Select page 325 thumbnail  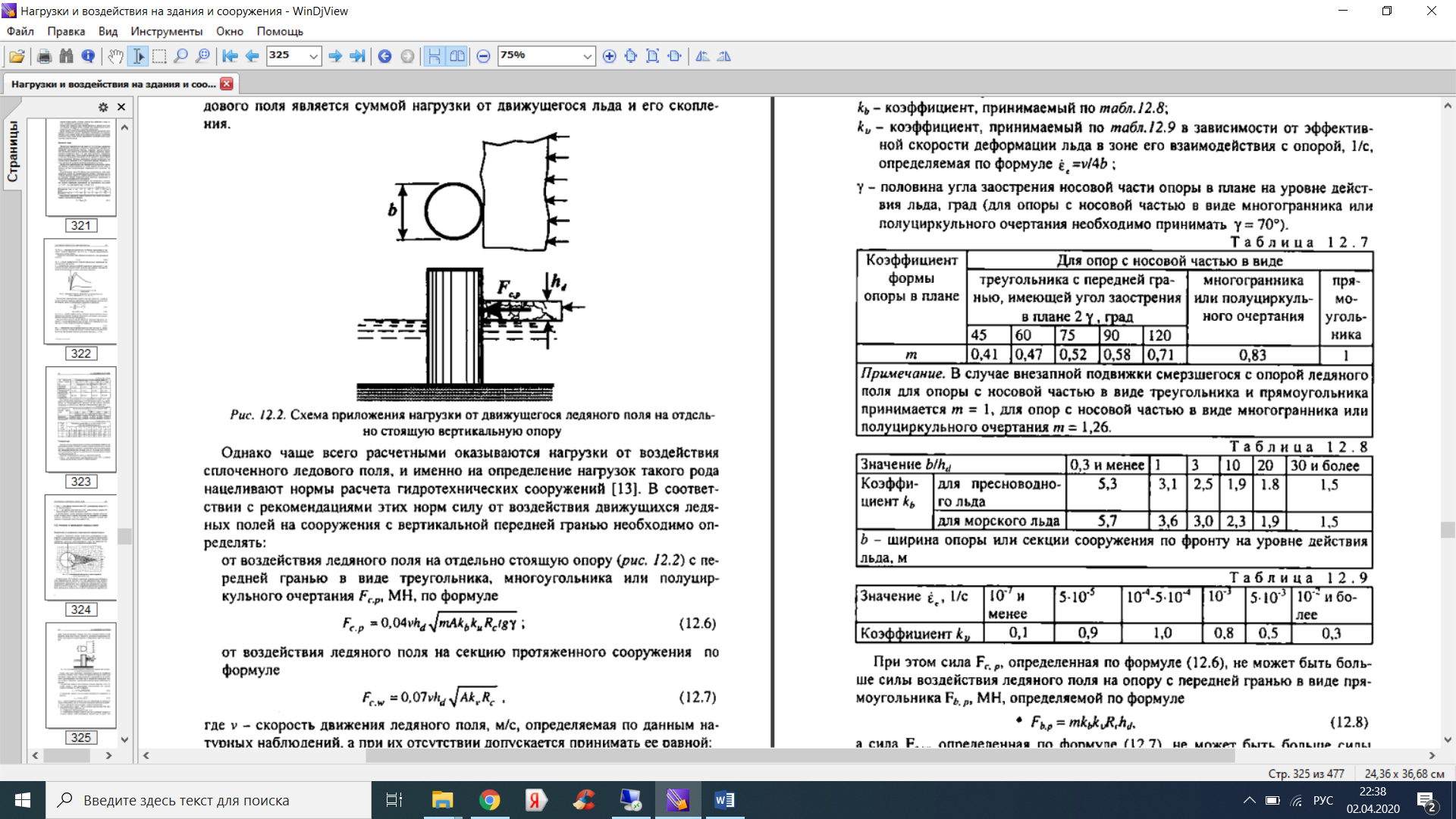click(80, 676)
